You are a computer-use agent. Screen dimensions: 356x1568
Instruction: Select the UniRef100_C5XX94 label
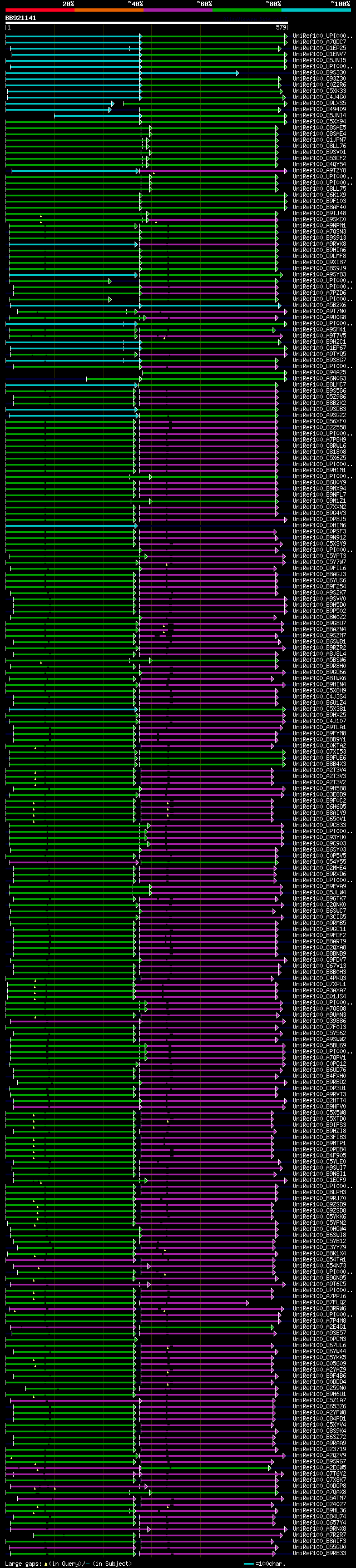pos(319,122)
